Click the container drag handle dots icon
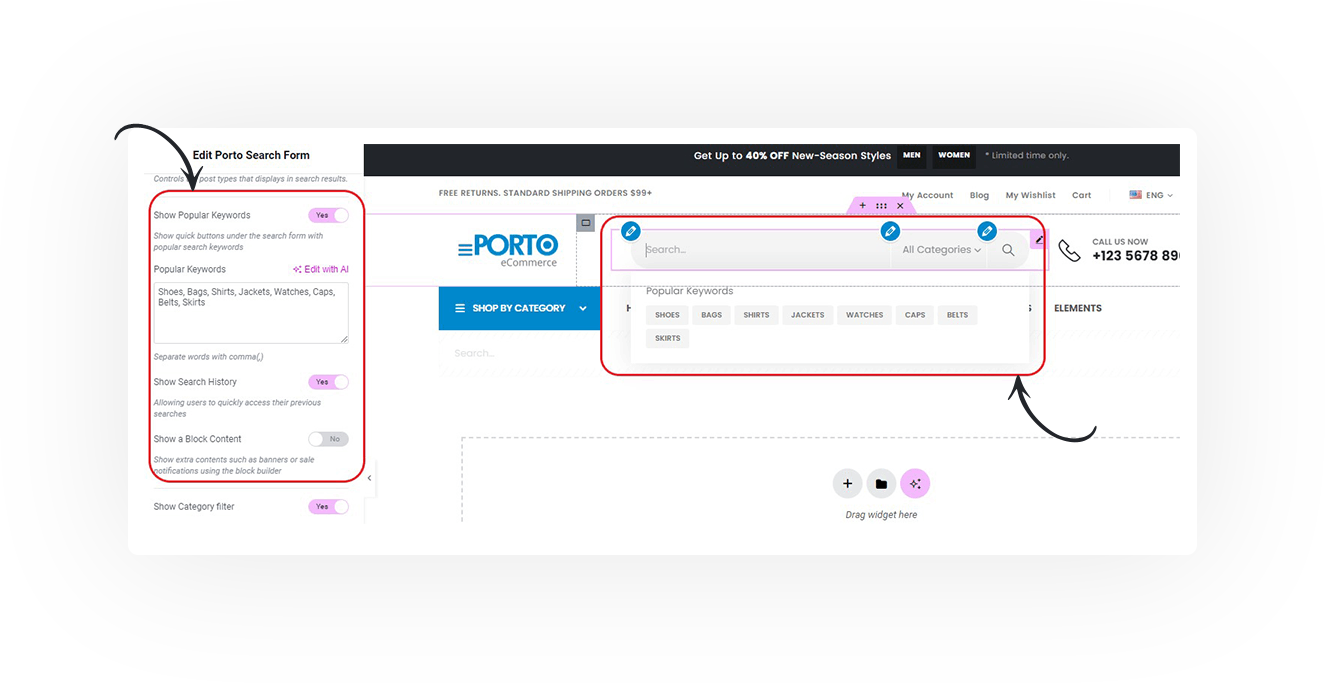Image resolution: width=1325 pixels, height=683 pixels. [881, 206]
